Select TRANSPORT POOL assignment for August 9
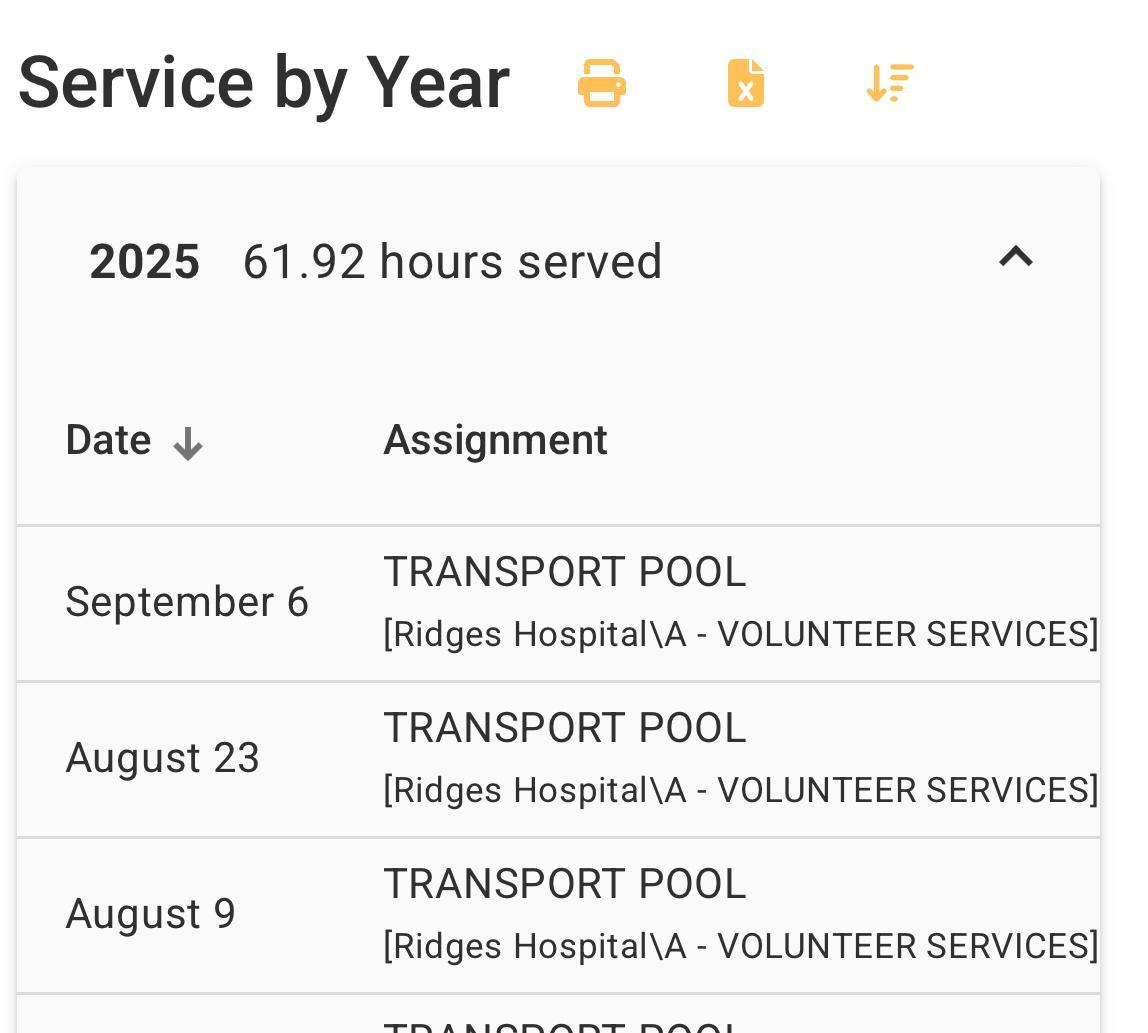This screenshot has height=1033, width=1148. coord(564,884)
